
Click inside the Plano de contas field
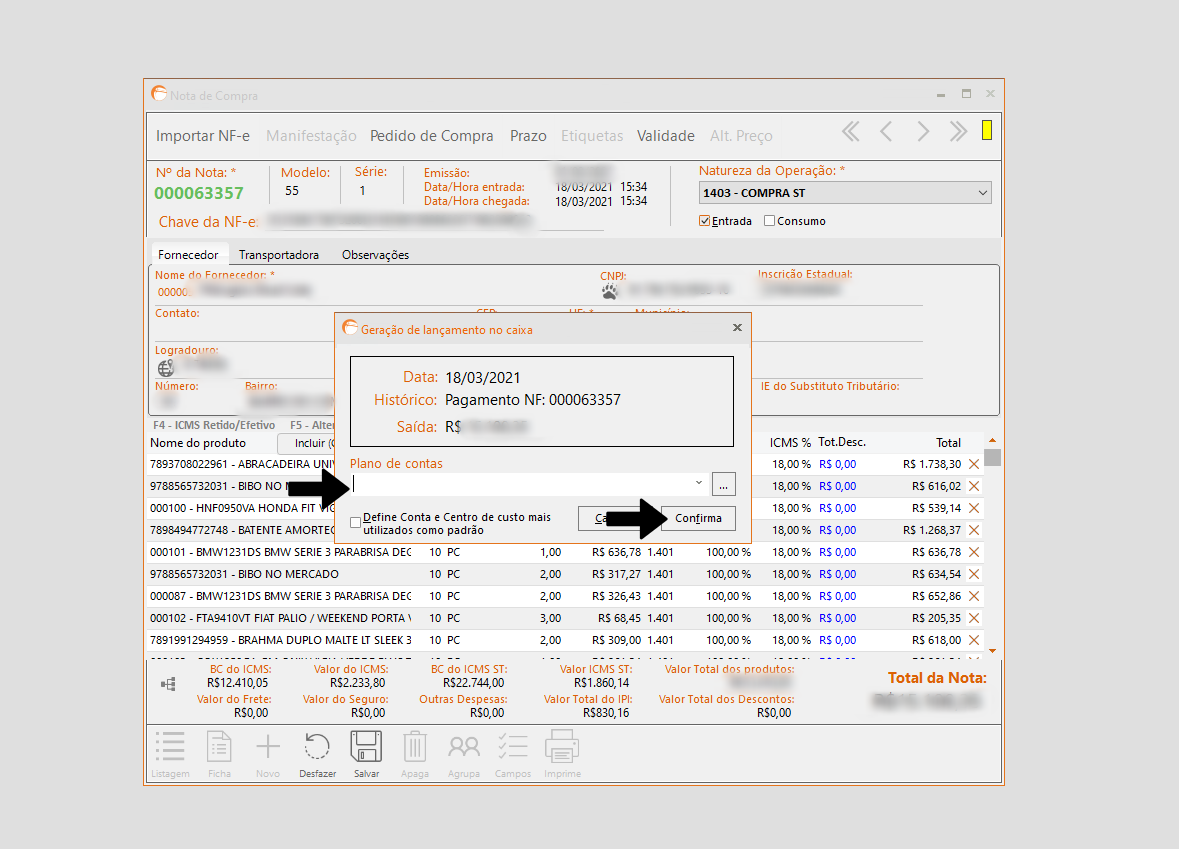coord(520,484)
